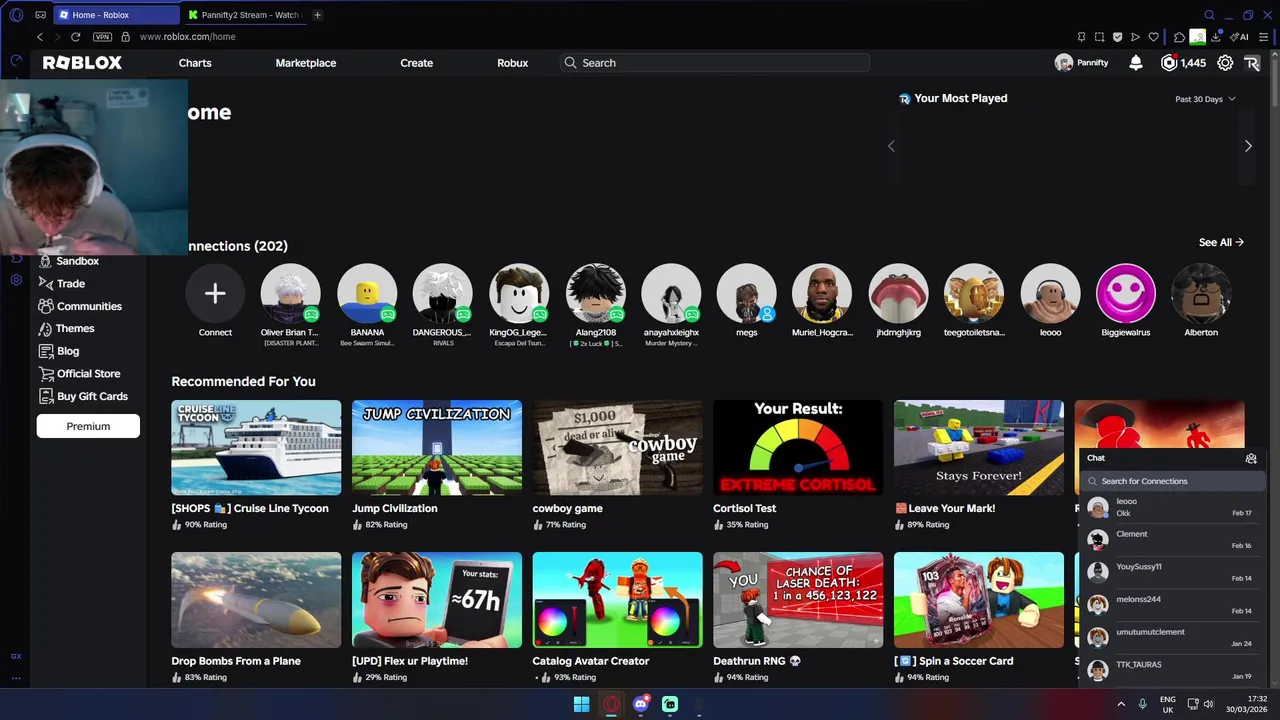Click the taskbar microphone icon
Viewport: 1280px width, 720px height.
[1142, 704]
